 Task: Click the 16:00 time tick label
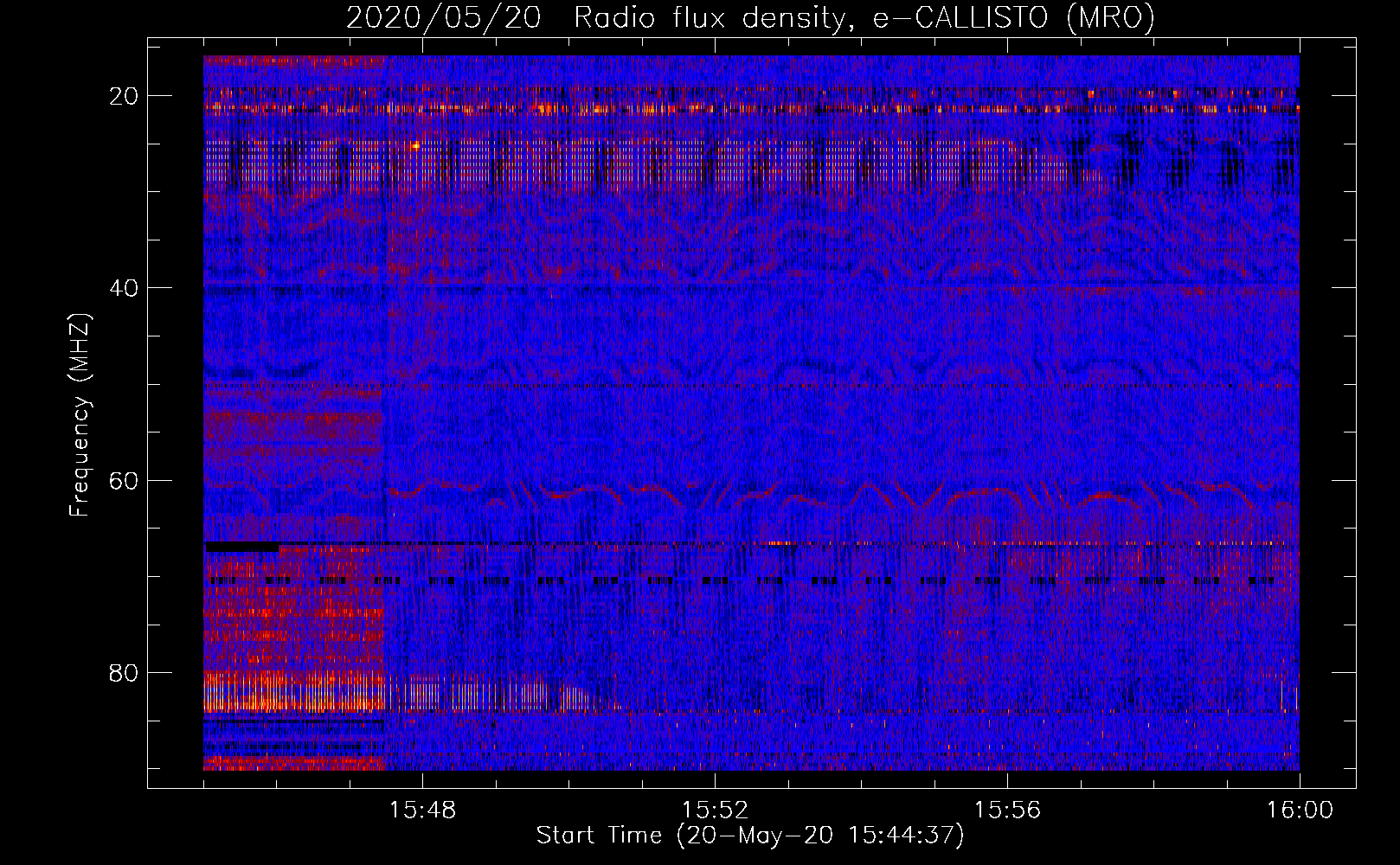pyautogui.click(x=1300, y=811)
